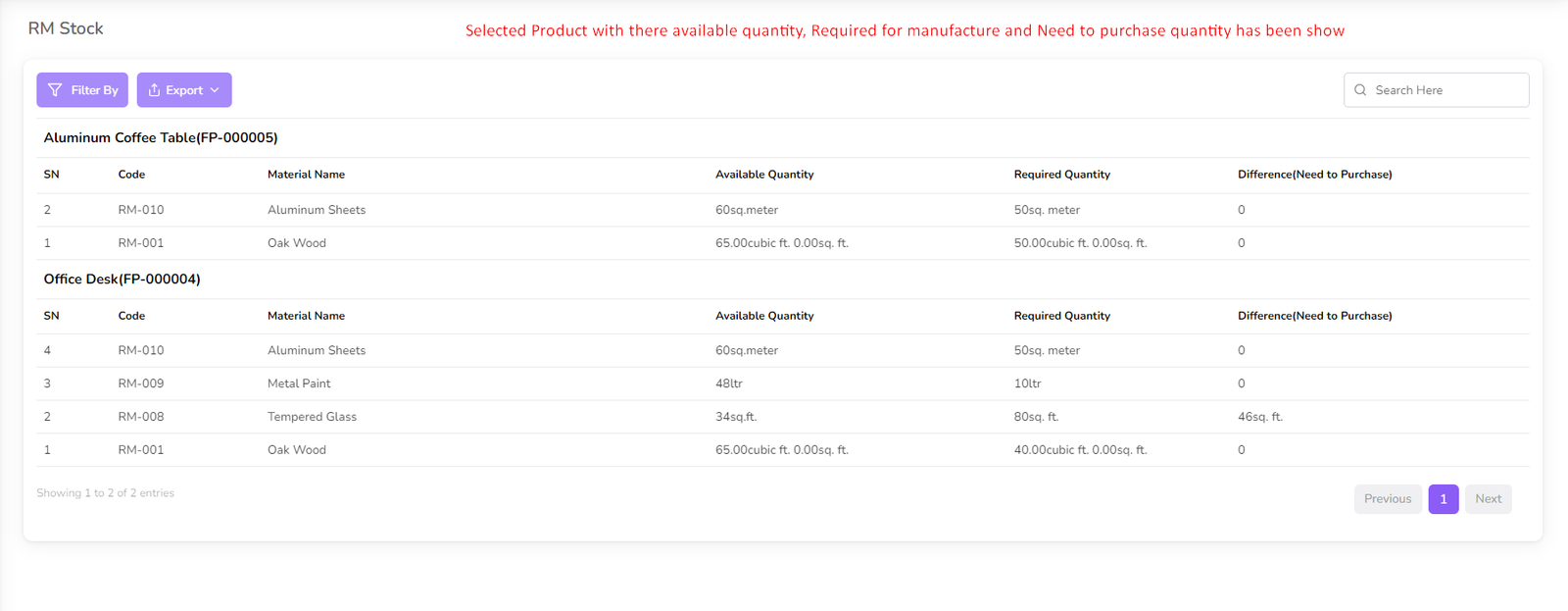Image resolution: width=1568 pixels, height=611 pixels.
Task: Select the Tempered Glass row
Action: 312,417
